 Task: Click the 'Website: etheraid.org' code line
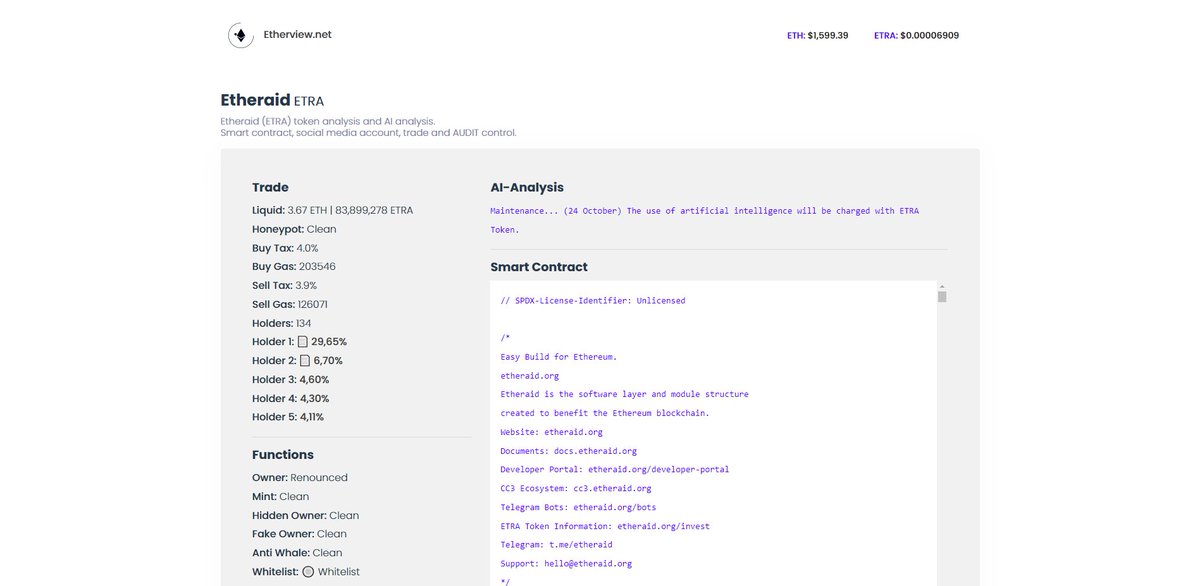(x=552, y=432)
